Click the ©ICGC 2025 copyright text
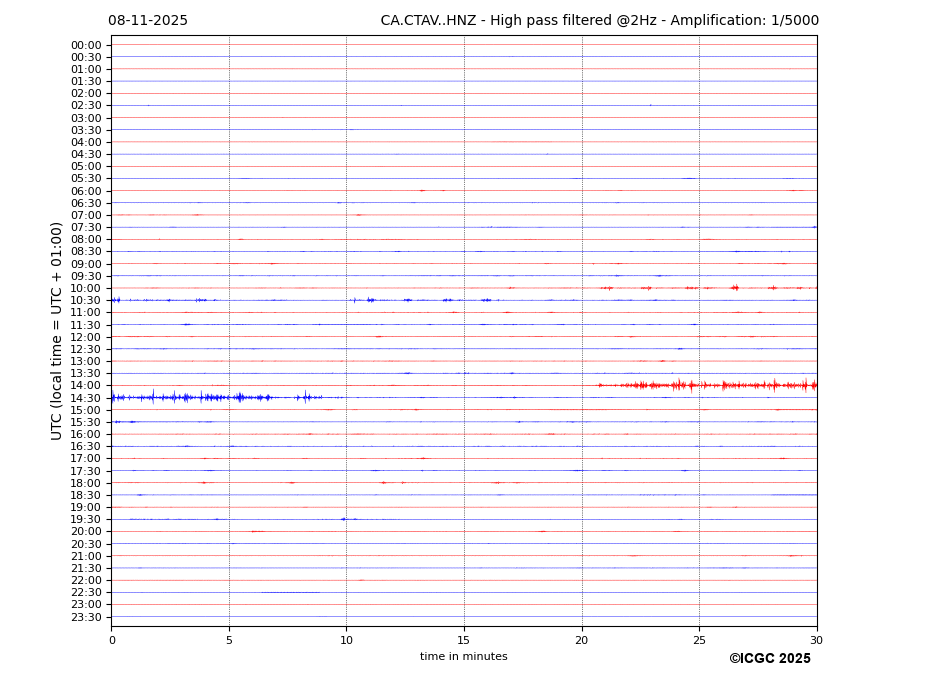 point(769,659)
